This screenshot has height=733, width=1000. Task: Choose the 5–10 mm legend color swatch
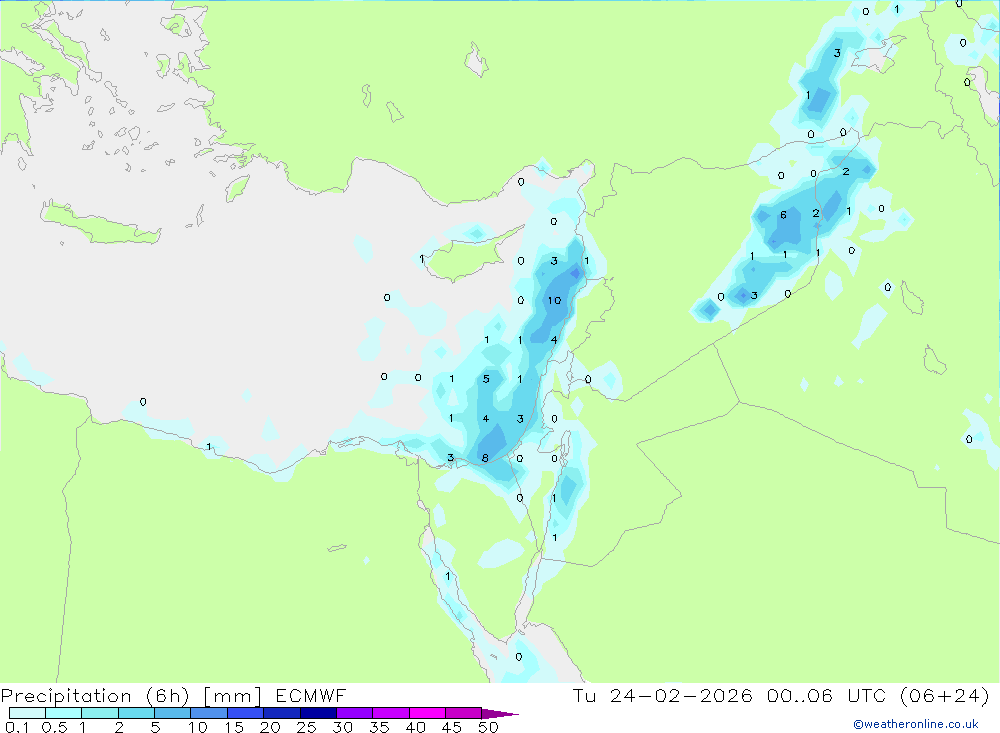pyautogui.click(x=173, y=713)
